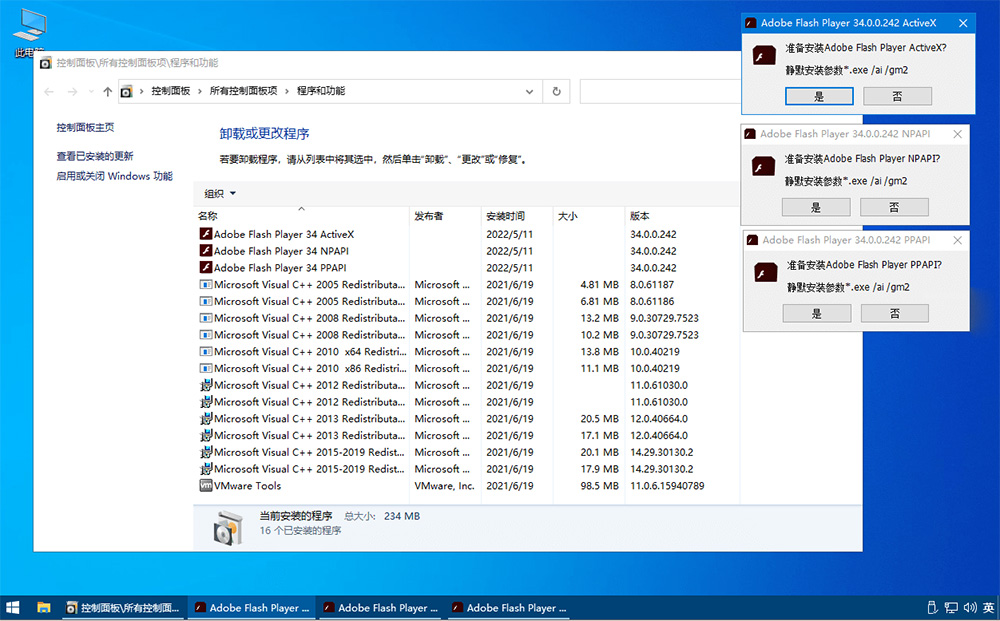Expand the chevron after 所有控制面板项 in breadcrumb
Image resolution: width=1000 pixels, height=621 pixels.
click(x=285, y=91)
